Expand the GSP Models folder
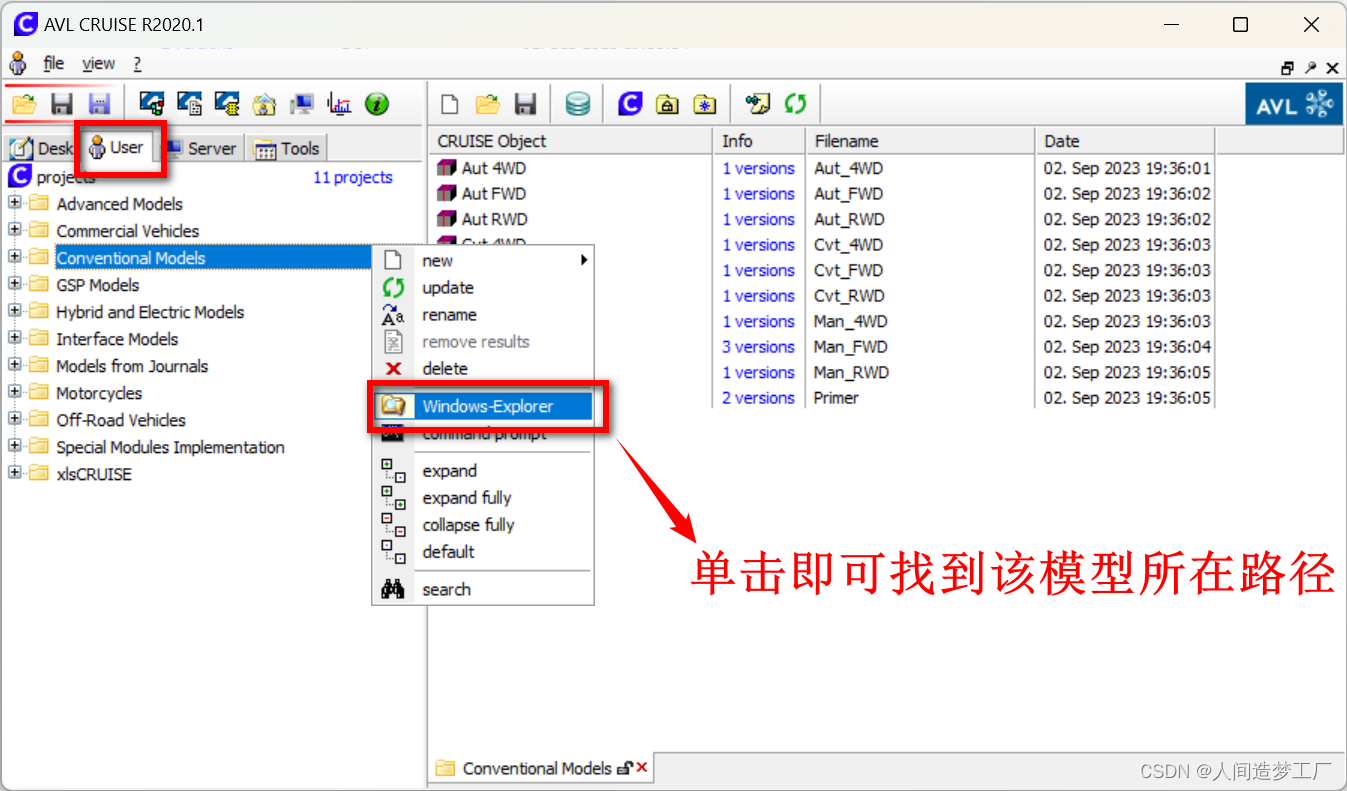 click(14, 284)
